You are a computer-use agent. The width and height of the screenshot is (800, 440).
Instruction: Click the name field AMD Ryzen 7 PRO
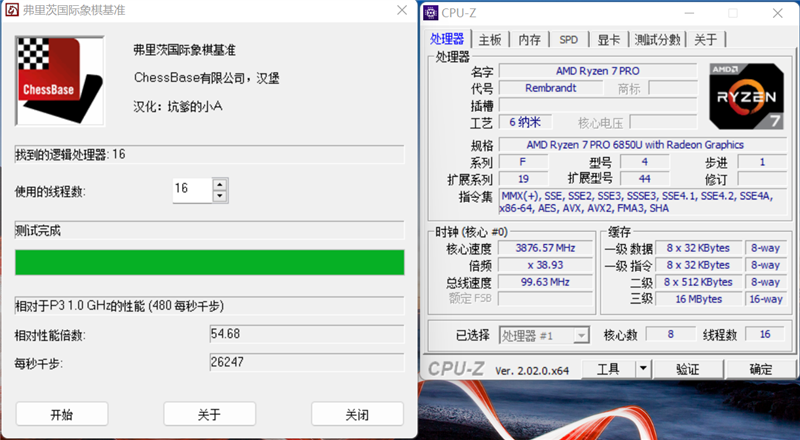pyautogui.click(x=597, y=71)
